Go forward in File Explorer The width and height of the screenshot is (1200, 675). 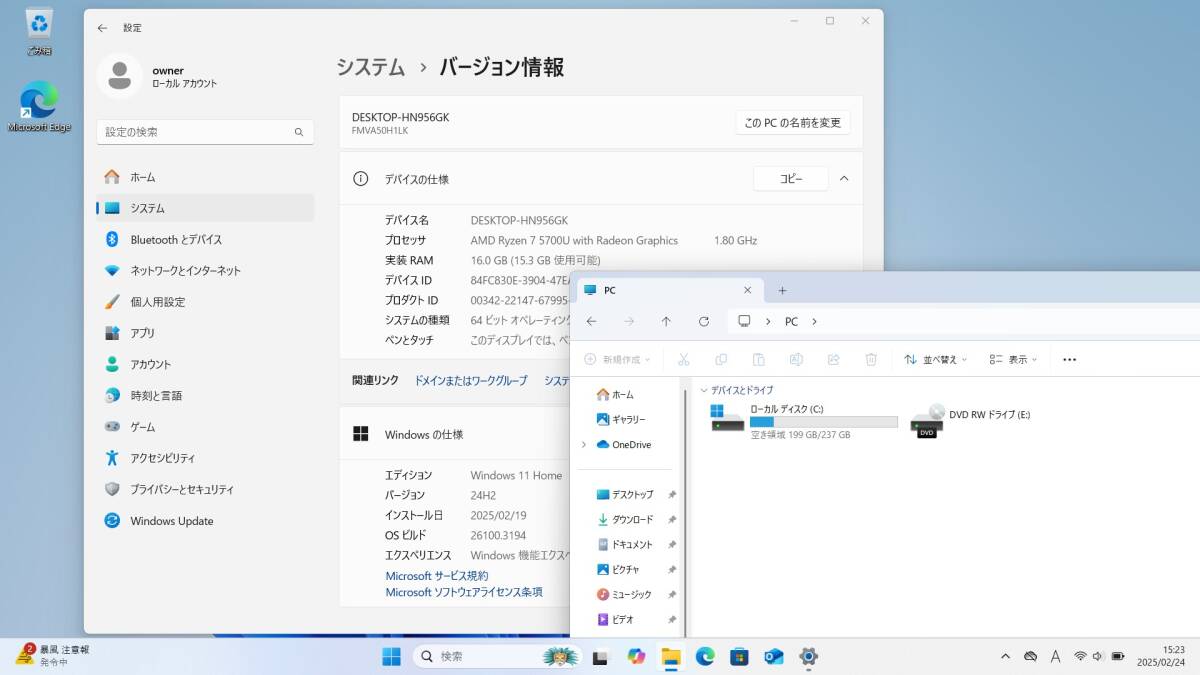tap(629, 322)
